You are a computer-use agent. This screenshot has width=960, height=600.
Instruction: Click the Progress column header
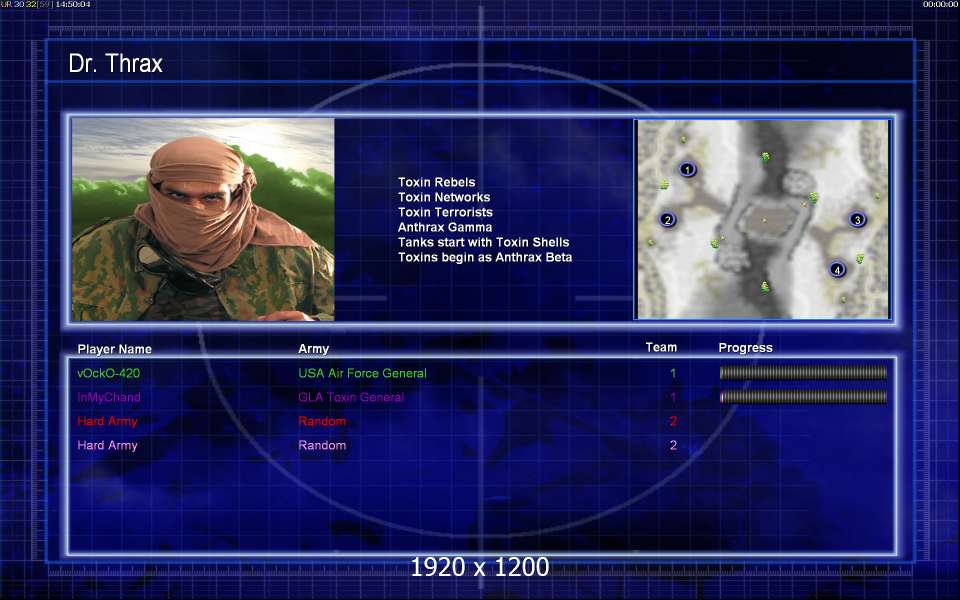point(745,348)
